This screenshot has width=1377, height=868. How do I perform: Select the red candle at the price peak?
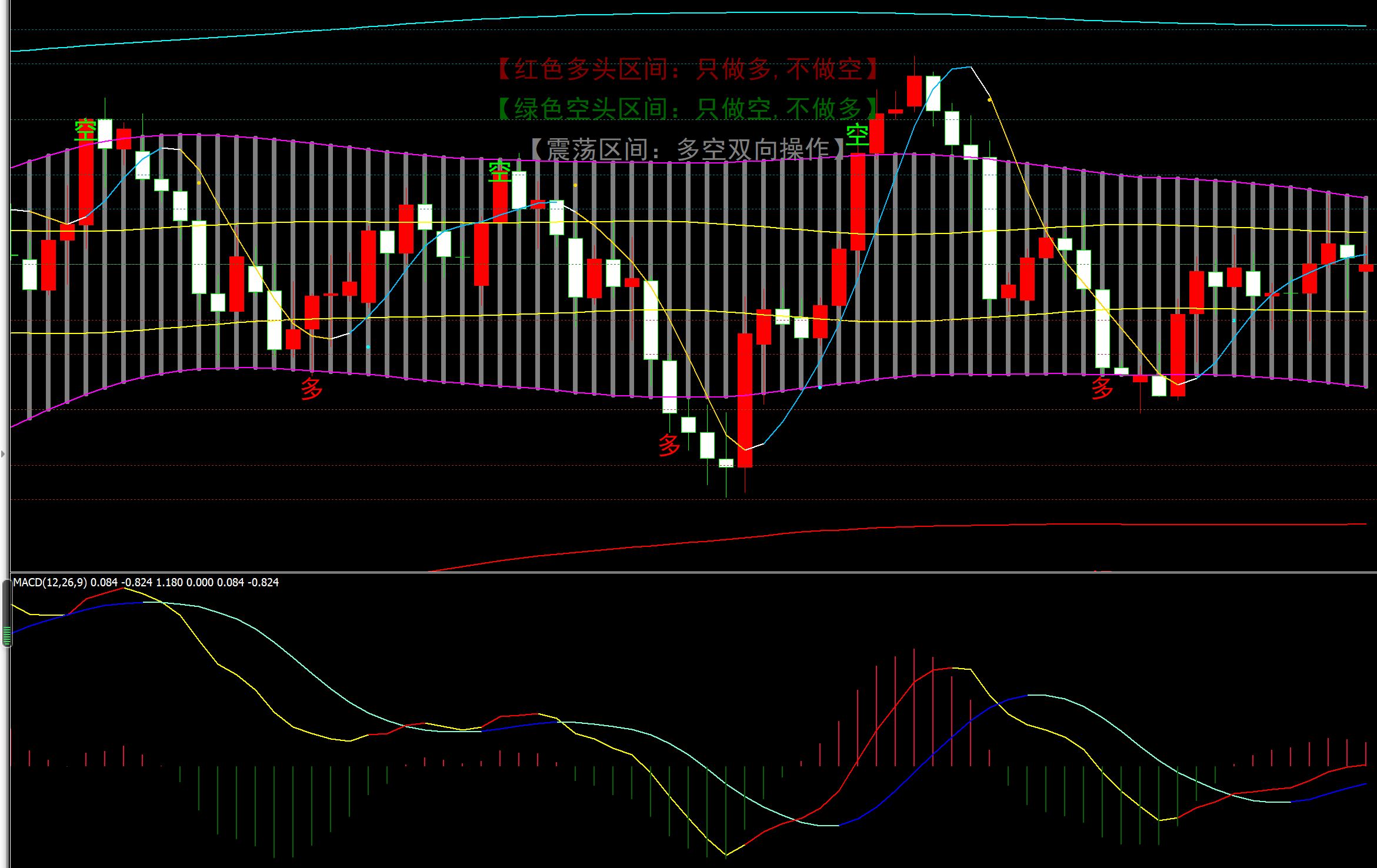pos(913,91)
